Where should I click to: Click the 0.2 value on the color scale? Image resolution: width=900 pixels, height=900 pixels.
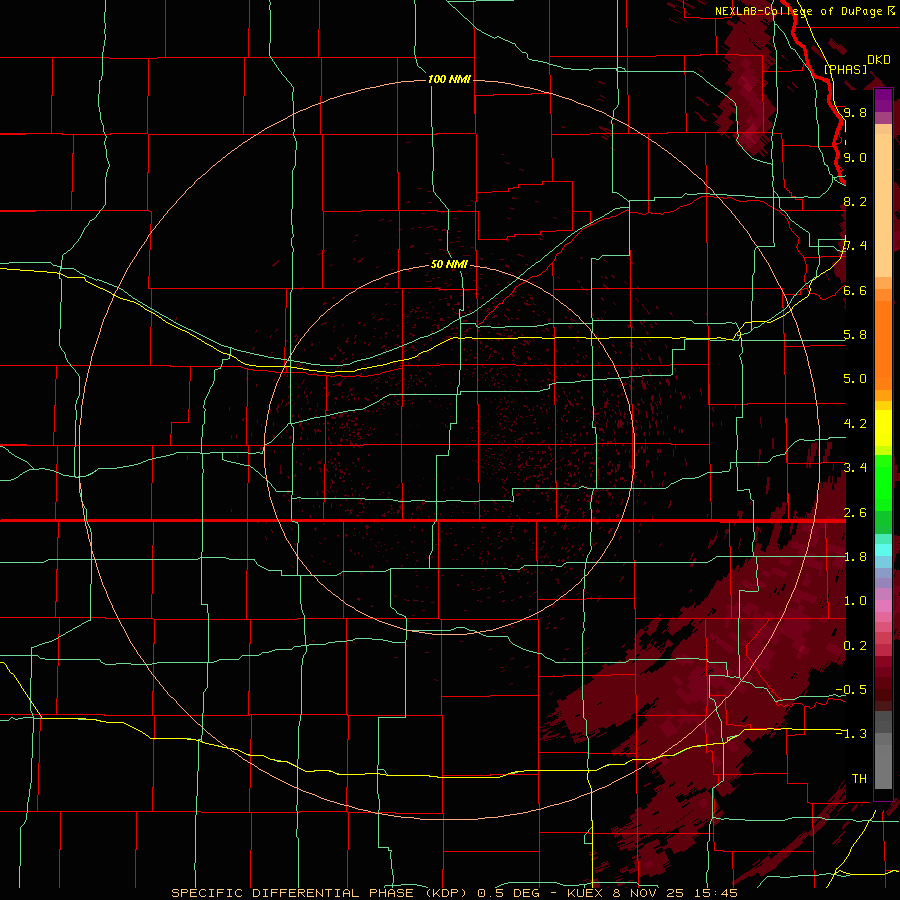855,646
